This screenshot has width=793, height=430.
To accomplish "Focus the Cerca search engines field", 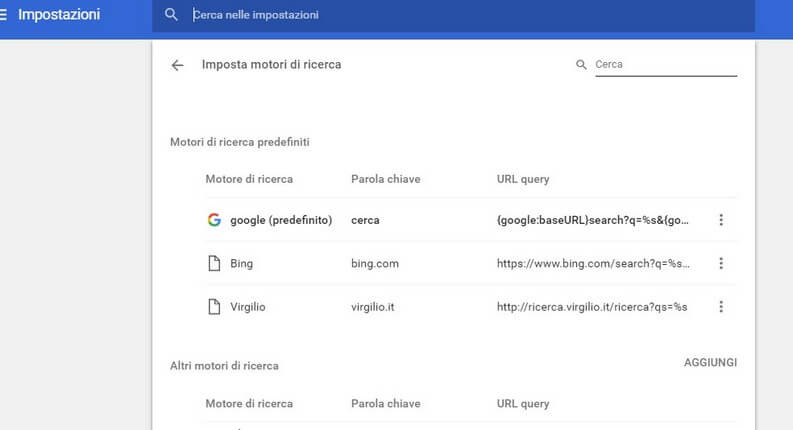I will [666, 65].
